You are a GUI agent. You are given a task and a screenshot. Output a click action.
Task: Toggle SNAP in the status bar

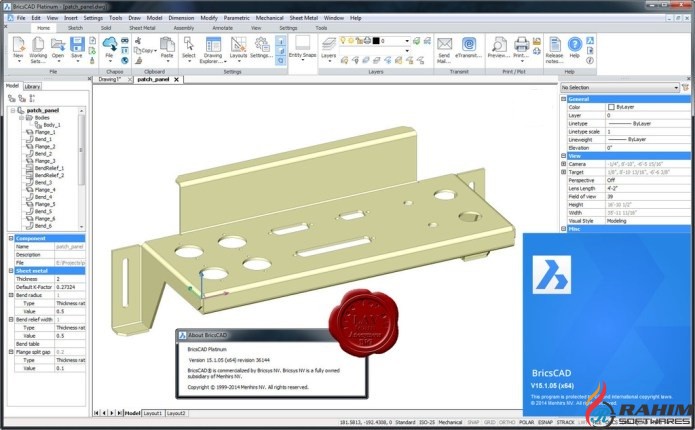pyautogui.click(x=473, y=422)
